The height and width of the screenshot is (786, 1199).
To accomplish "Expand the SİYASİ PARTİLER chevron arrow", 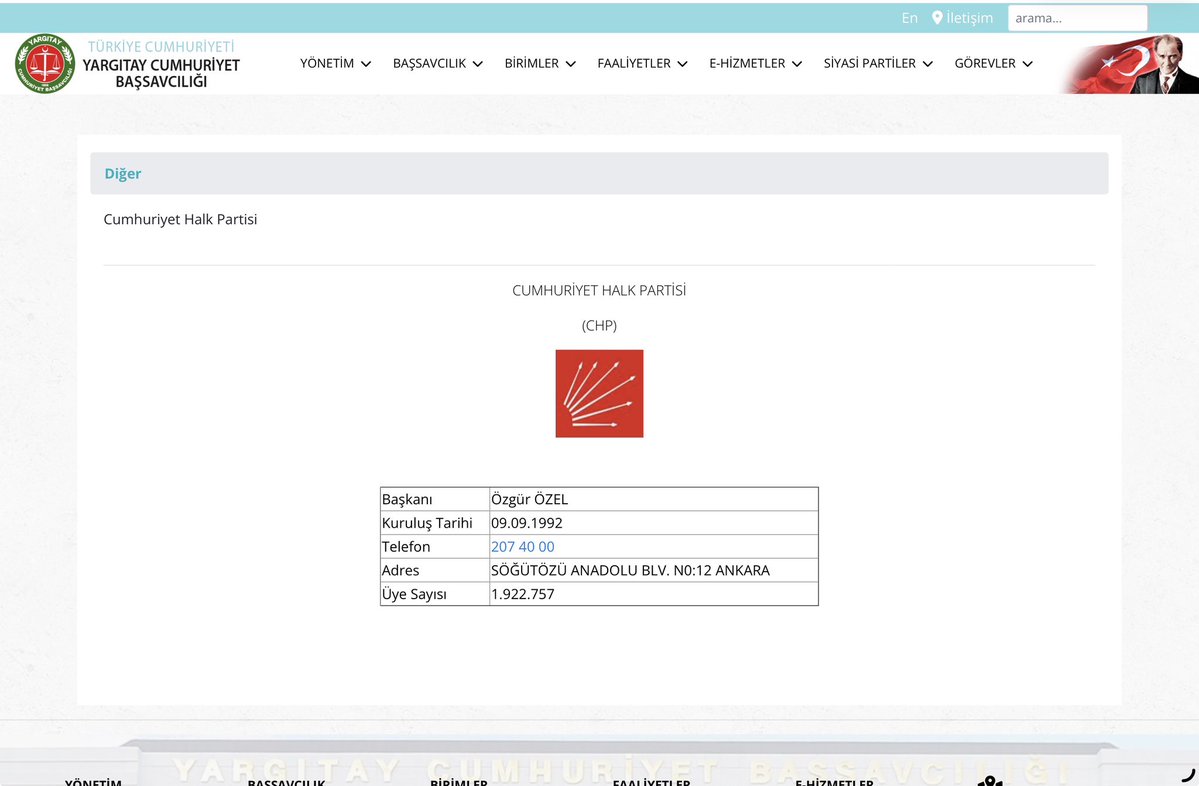I will pos(928,64).
